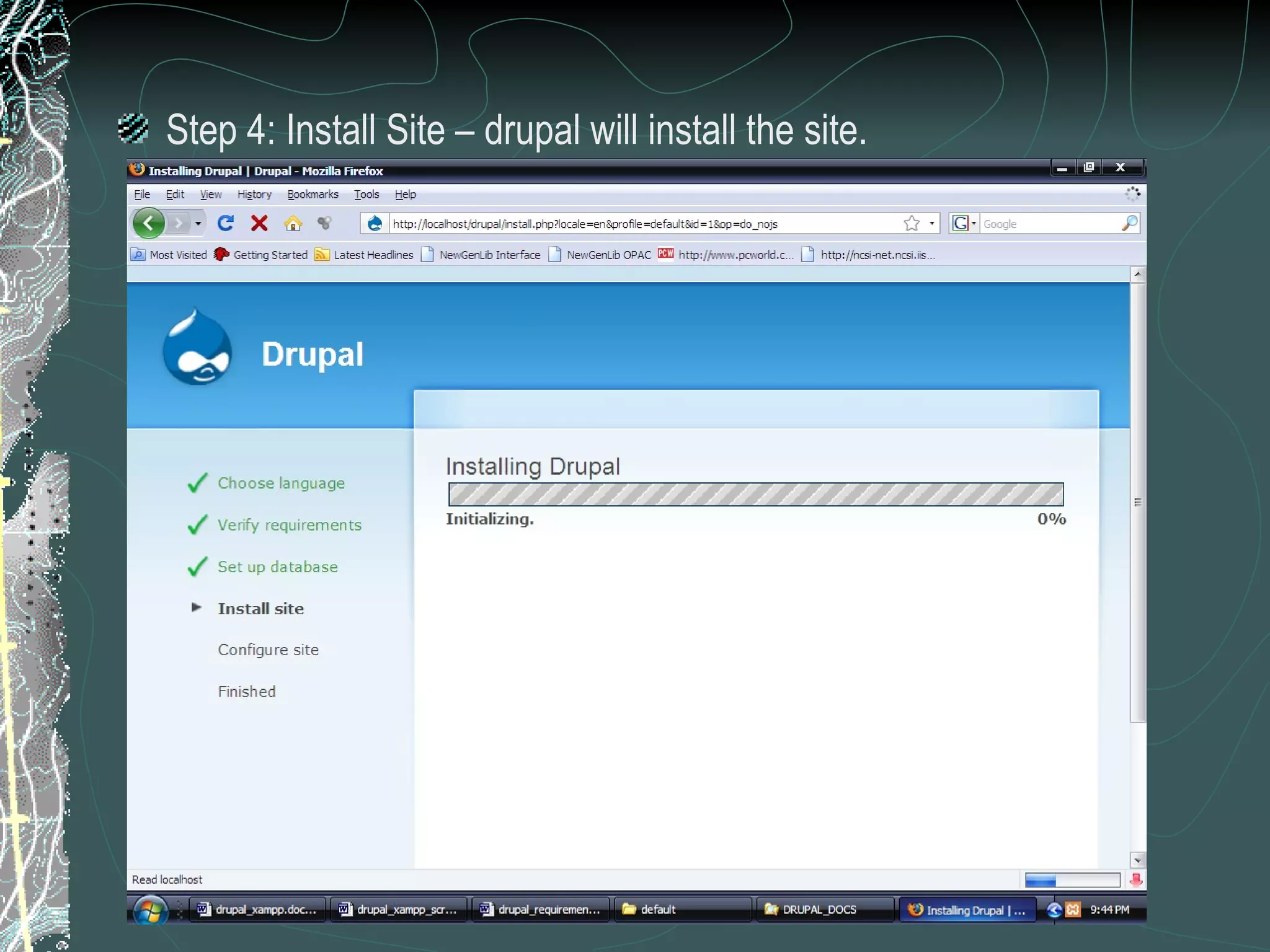Go back with the green Back arrow
The width and height of the screenshot is (1270, 952).
point(149,223)
